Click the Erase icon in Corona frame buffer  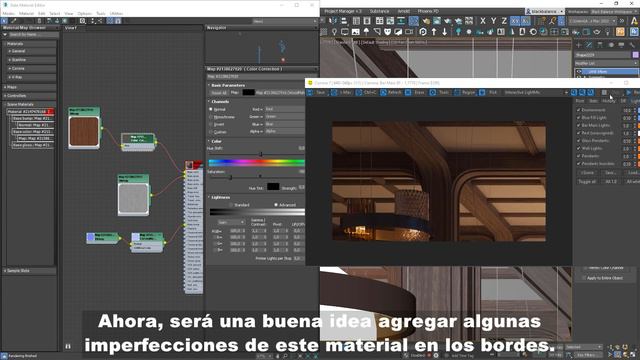click(x=408, y=93)
